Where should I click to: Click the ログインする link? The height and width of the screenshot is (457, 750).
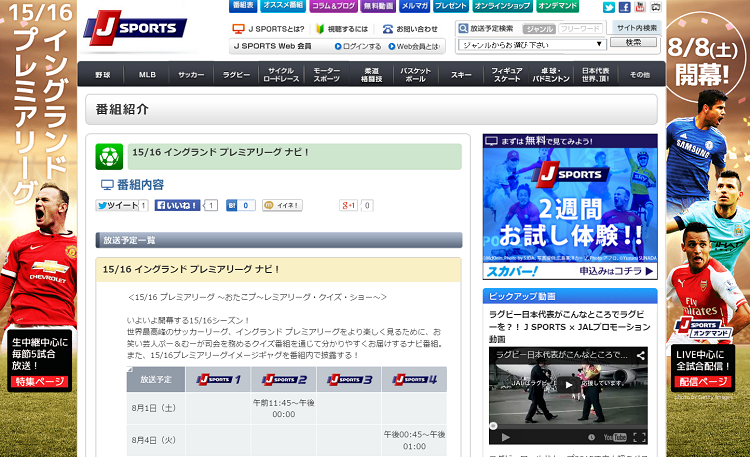point(362,46)
